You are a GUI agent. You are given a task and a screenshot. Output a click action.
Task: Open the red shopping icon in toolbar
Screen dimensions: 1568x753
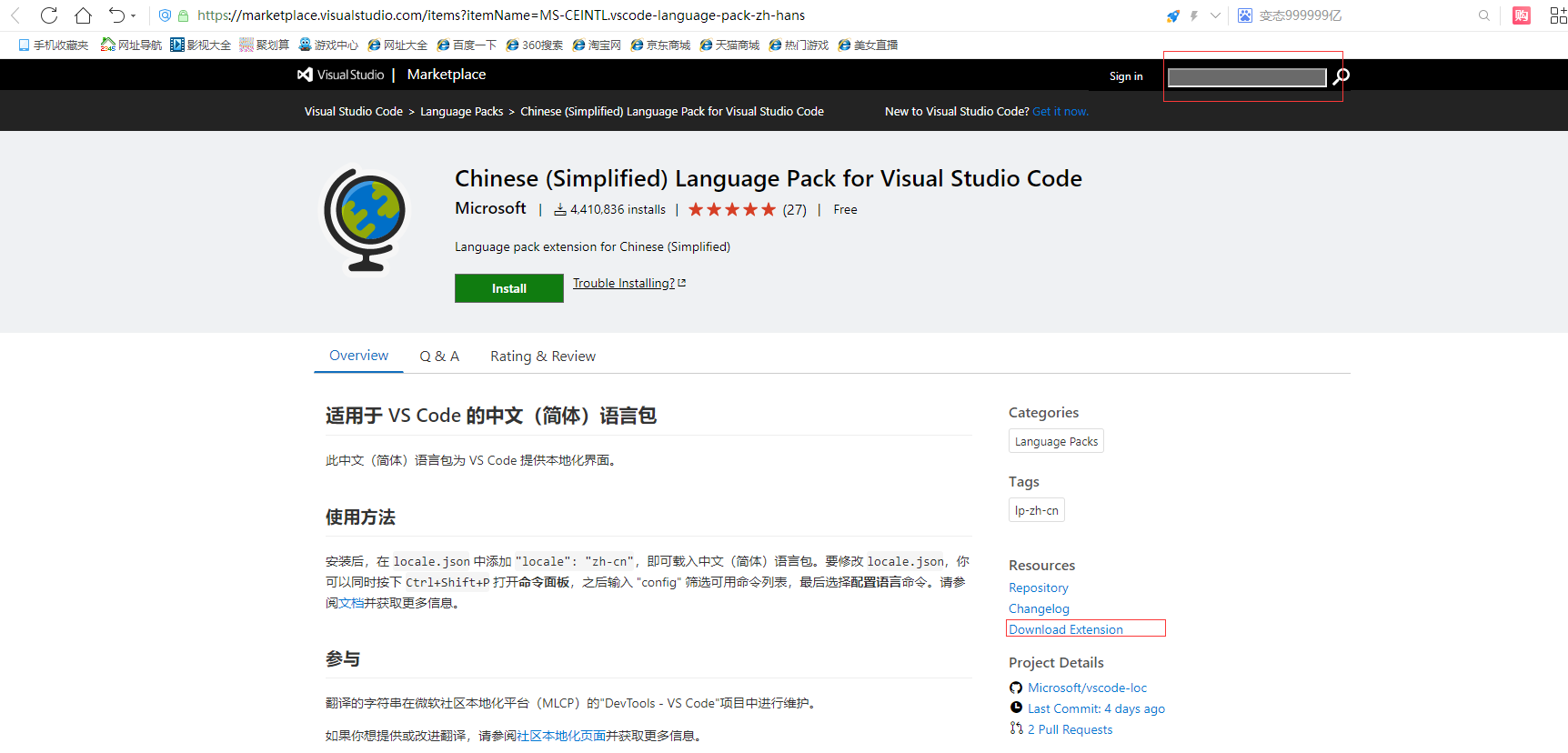tap(1522, 15)
